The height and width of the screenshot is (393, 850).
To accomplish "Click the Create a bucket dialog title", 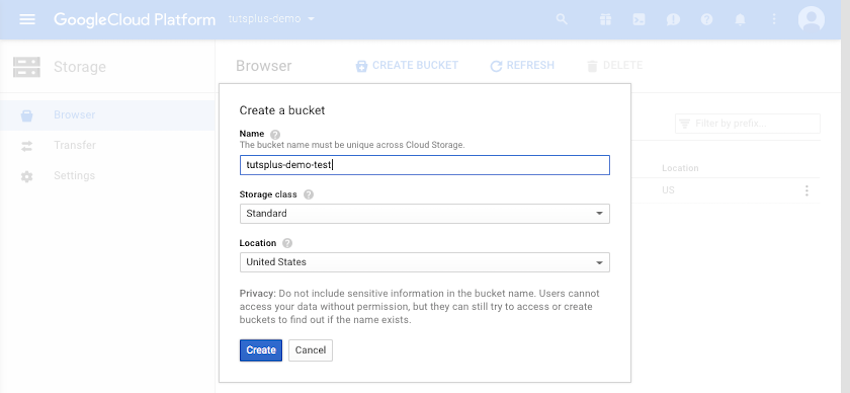I will tap(282, 110).
